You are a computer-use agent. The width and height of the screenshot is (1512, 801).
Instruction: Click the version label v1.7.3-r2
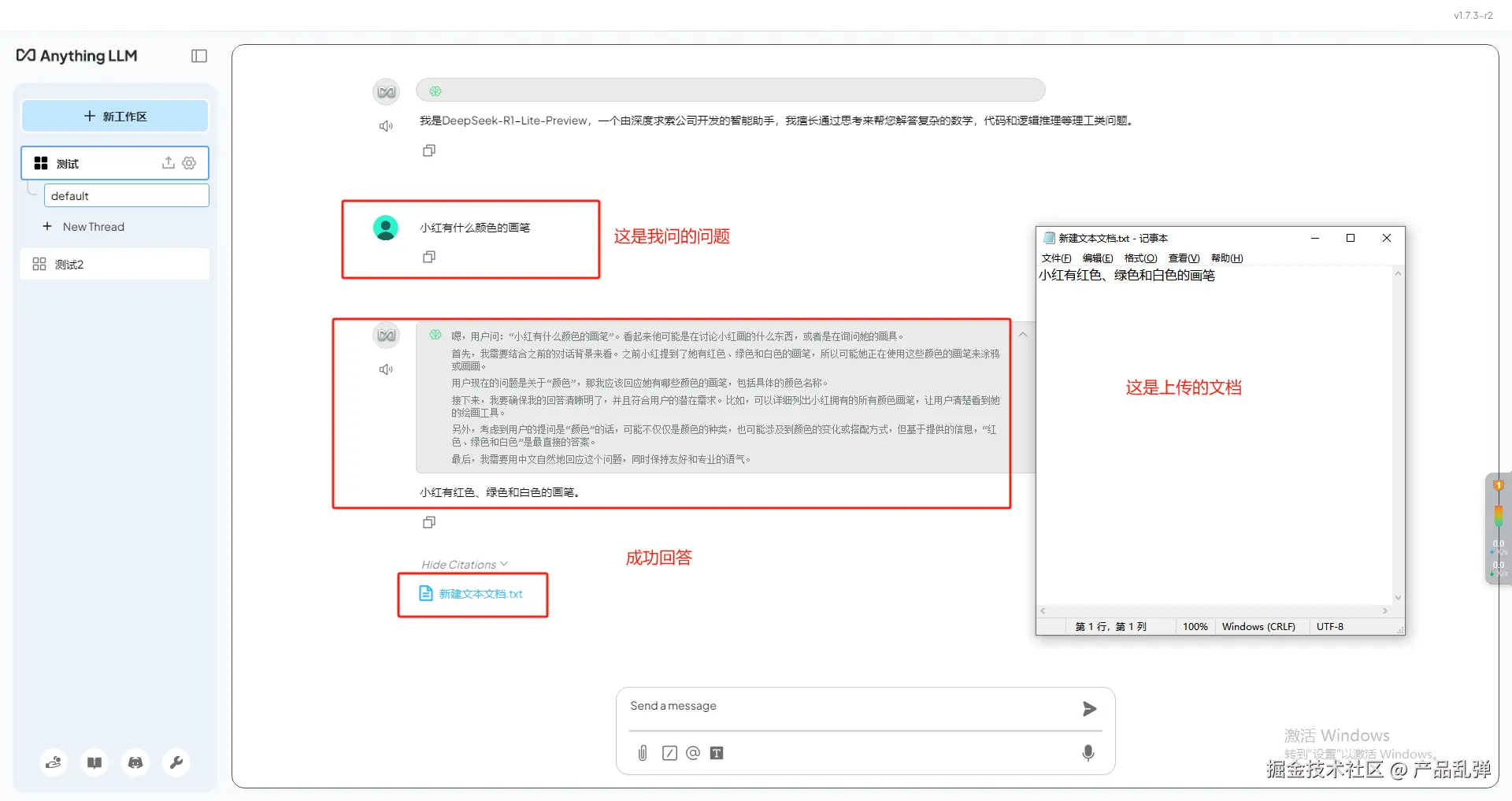[1473, 15]
